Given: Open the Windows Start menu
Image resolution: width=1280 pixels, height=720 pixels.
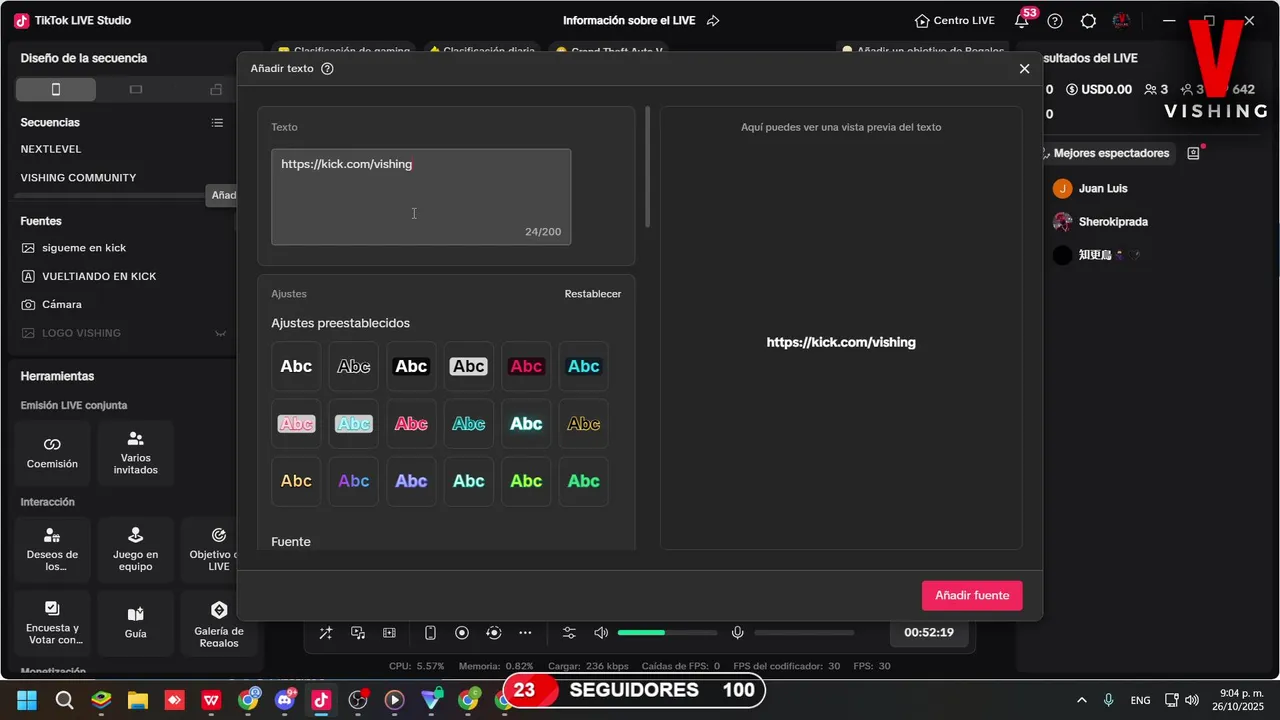Looking at the screenshot, I should [26, 700].
